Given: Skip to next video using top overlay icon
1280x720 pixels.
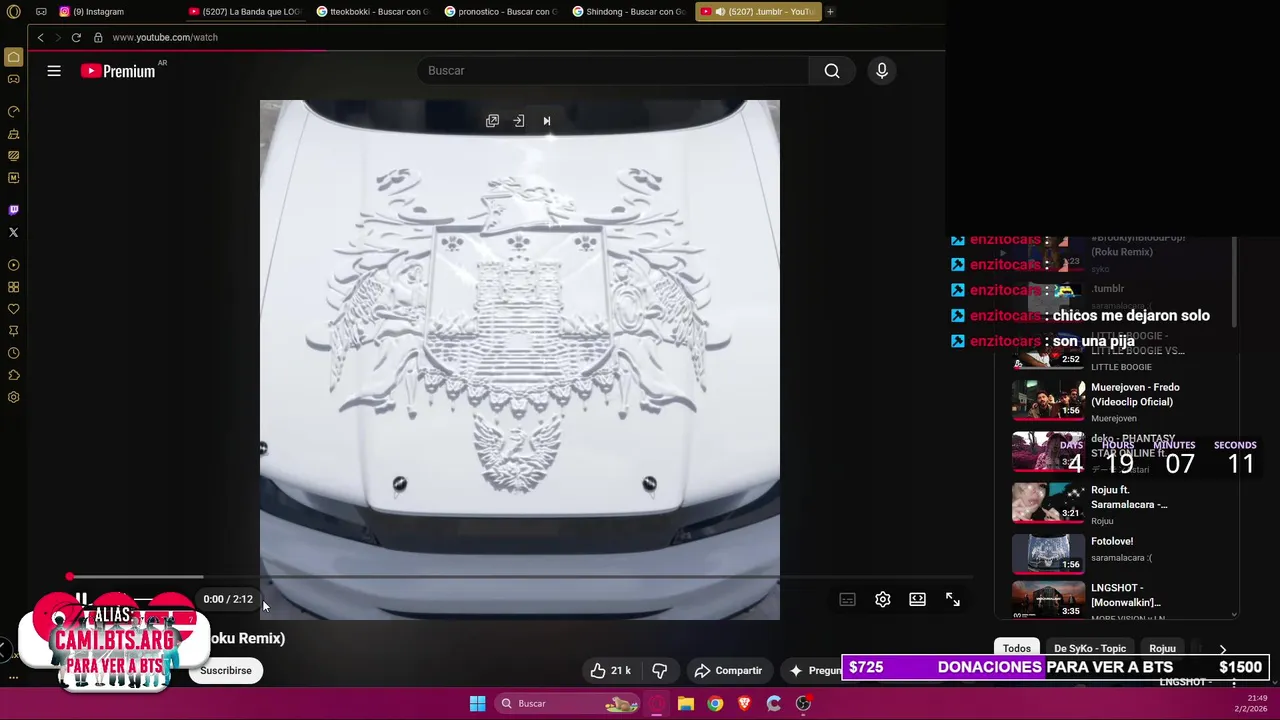Looking at the screenshot, I should pyautogui.click(x=547, y=121).
